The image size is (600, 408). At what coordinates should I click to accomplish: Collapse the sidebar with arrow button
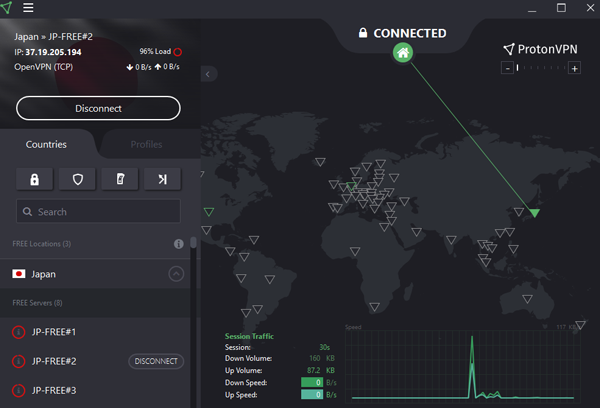point(209,74)
